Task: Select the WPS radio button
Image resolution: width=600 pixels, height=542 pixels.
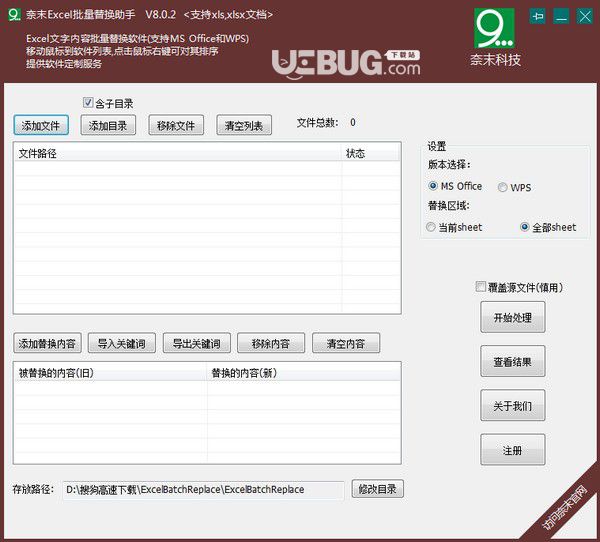Action: click(x=502, y=187)
